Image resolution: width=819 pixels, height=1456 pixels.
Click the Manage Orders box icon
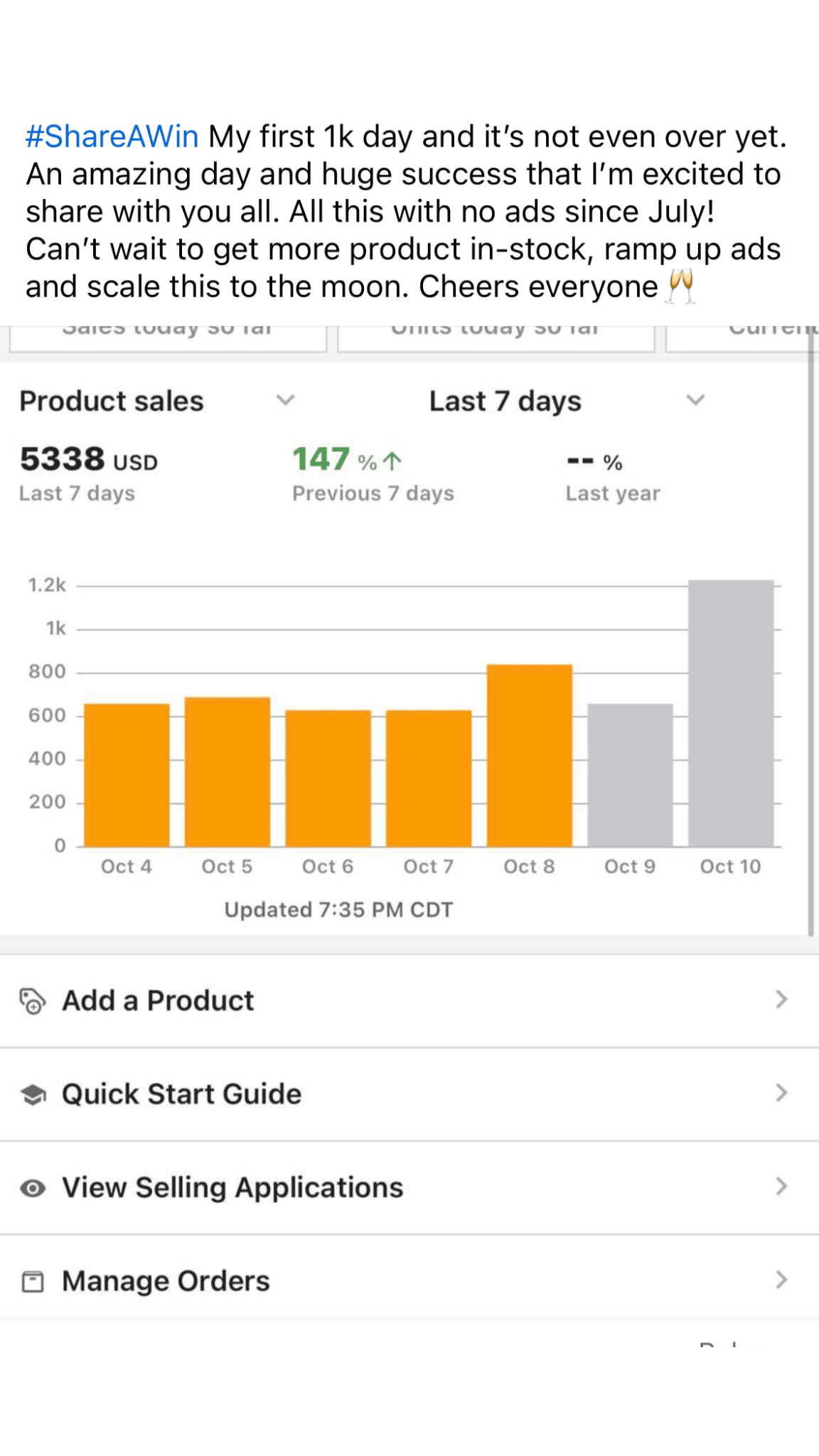(33, 1281)
